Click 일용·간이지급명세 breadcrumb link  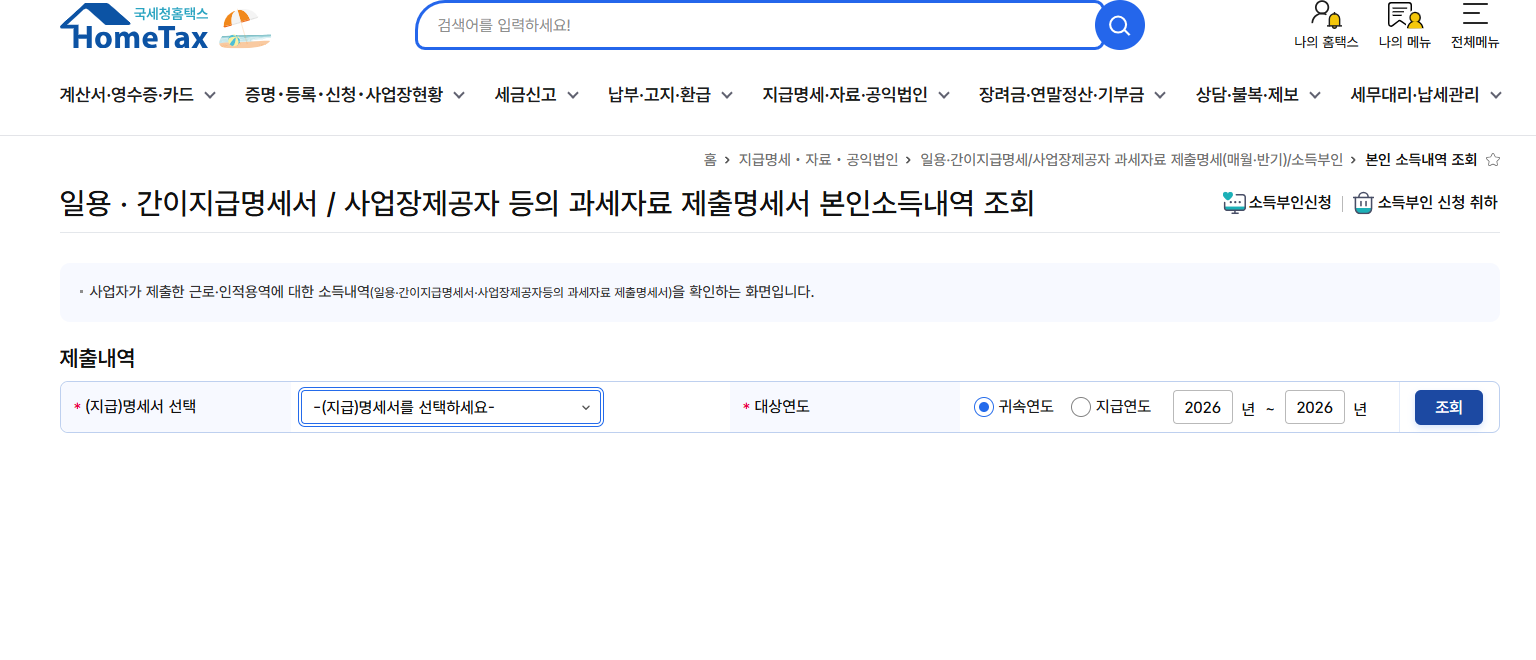(1131, 160)
